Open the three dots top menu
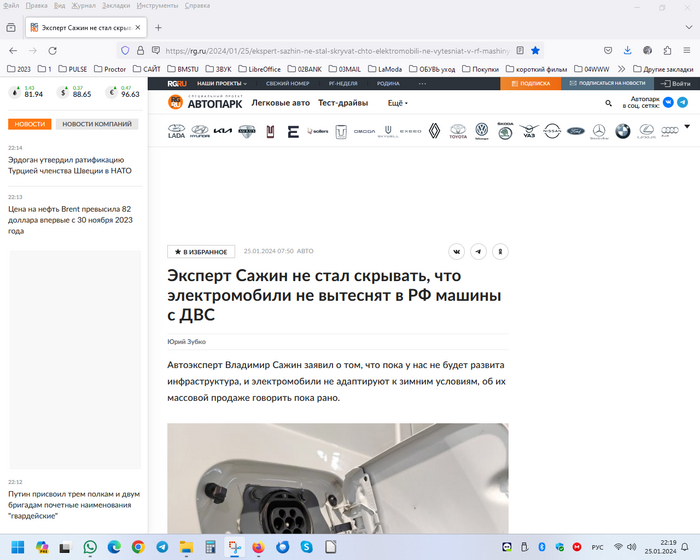The image size is (700, 560). (x=422, y=84)
